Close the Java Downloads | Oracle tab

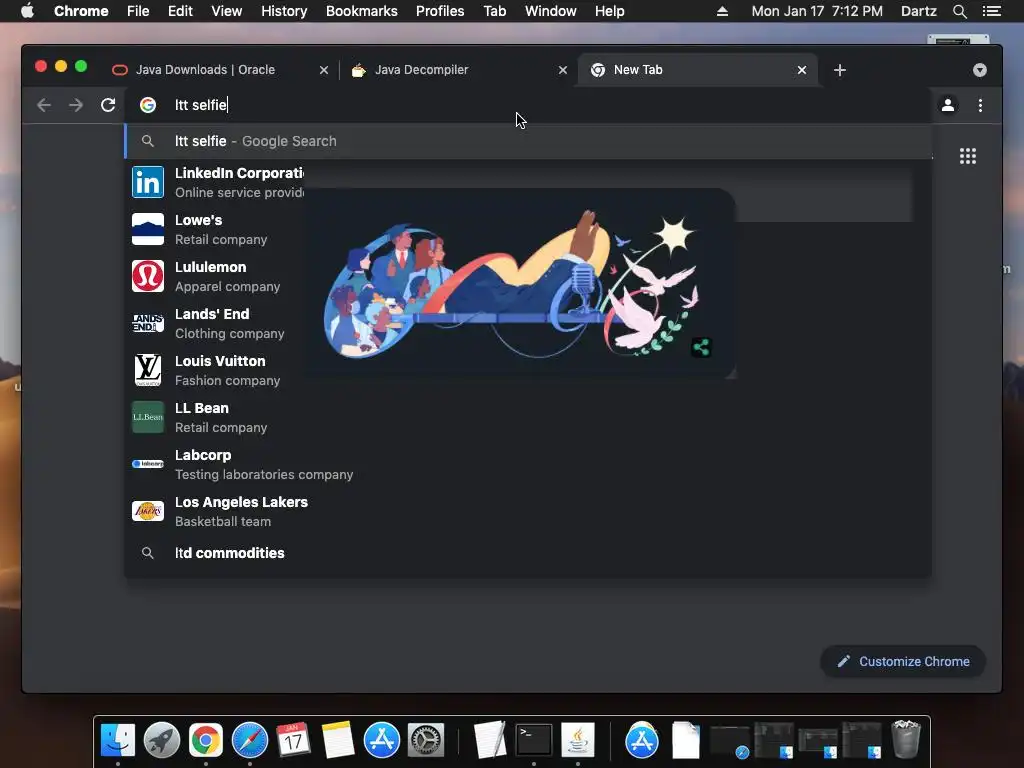324,70
